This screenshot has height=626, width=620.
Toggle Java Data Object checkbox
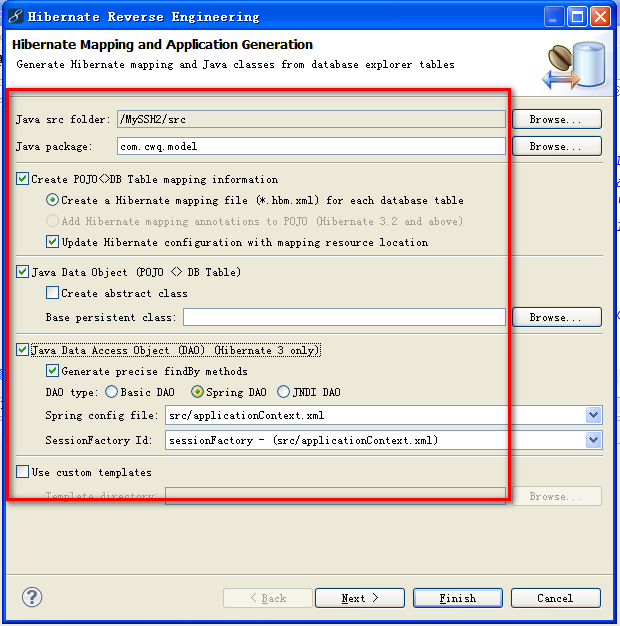22,272
